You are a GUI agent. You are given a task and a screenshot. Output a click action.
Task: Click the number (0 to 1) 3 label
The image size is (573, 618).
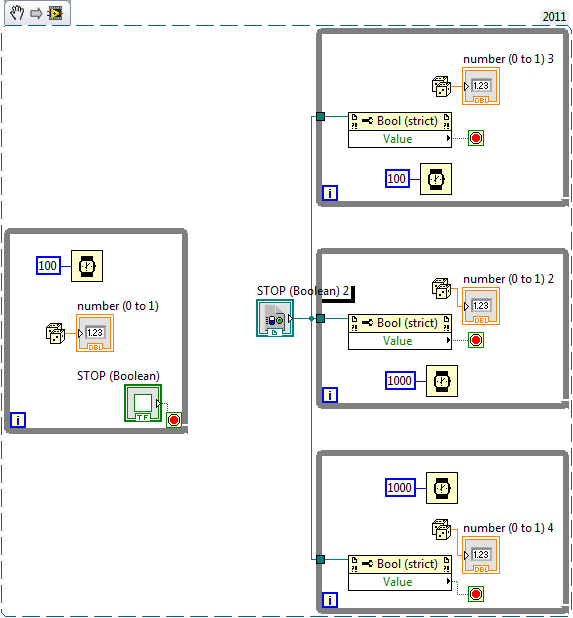[x=508, y=59]
